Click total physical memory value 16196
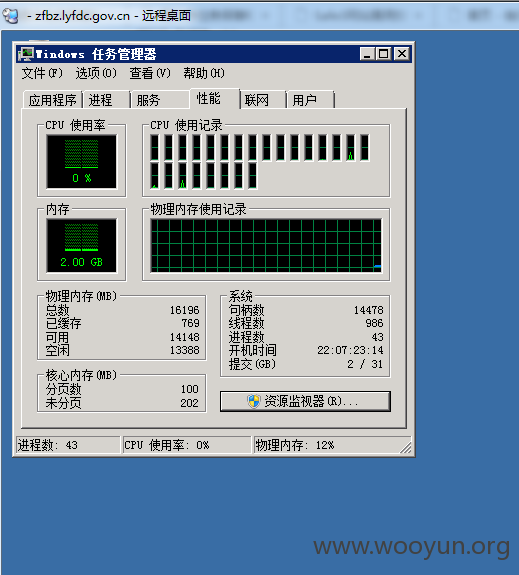The width and height of the screenshot is (519, 575). [x=184, y=310]
